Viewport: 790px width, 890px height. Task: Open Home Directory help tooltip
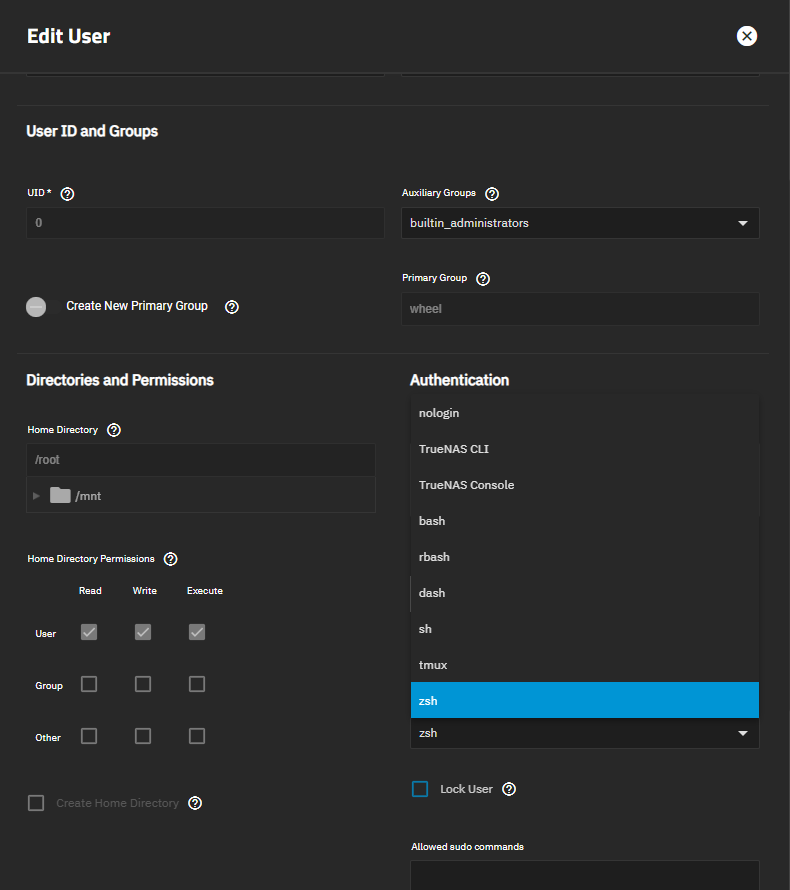coord(114,430)
